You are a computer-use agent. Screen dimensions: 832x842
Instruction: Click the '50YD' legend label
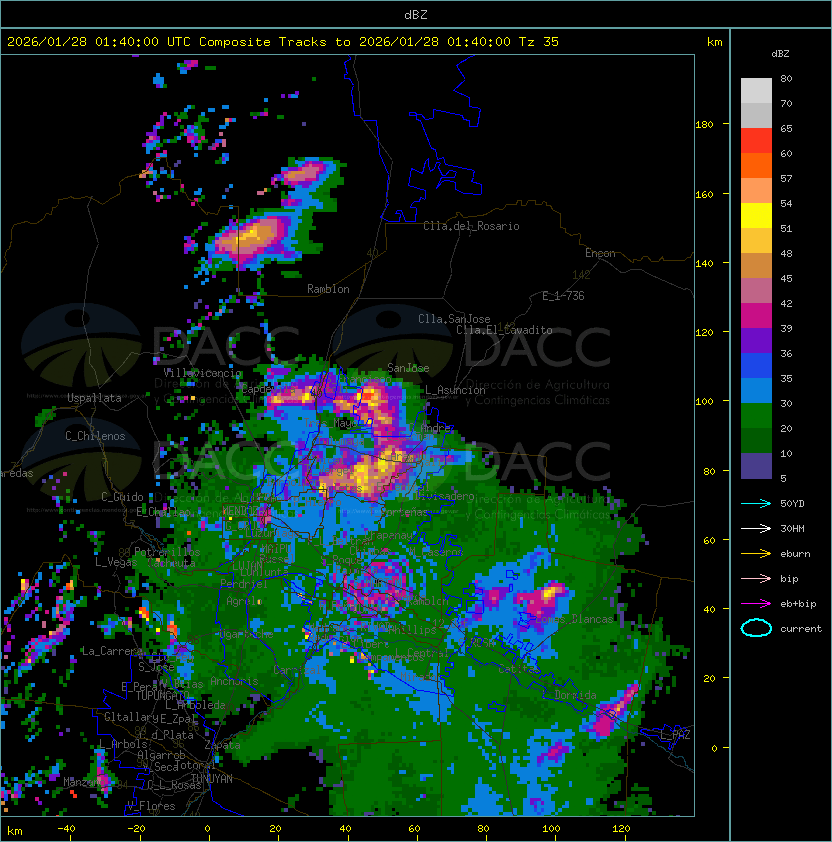pos(792,503)
